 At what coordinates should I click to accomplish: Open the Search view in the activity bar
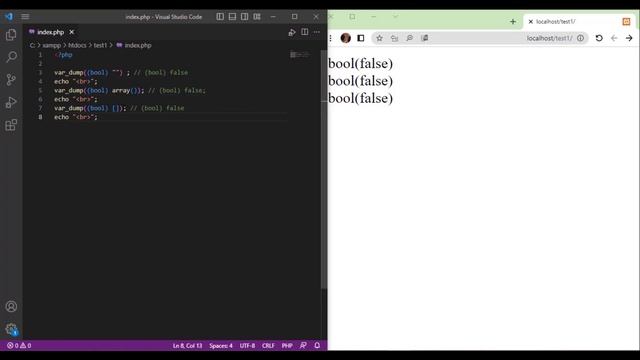point(11,57)
